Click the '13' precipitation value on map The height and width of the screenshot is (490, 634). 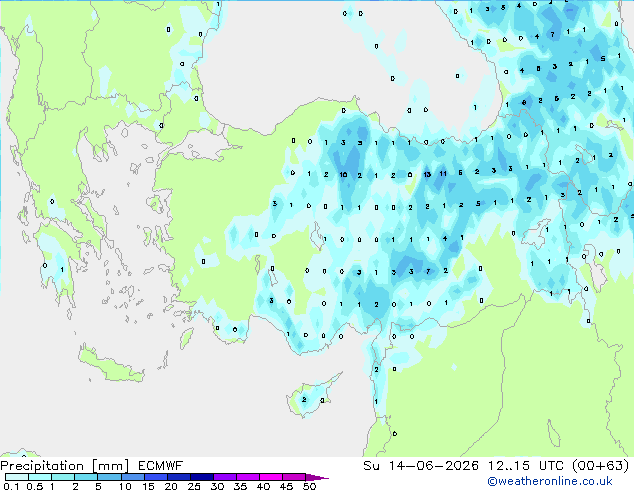pyautogui.click(x=427, y=175)
